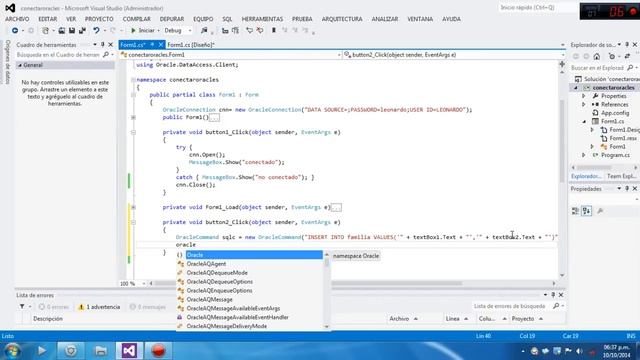Expand the Properties node in Solution Explorer
This screenshot has height=360, width=640.
click(x=584, y=96)
